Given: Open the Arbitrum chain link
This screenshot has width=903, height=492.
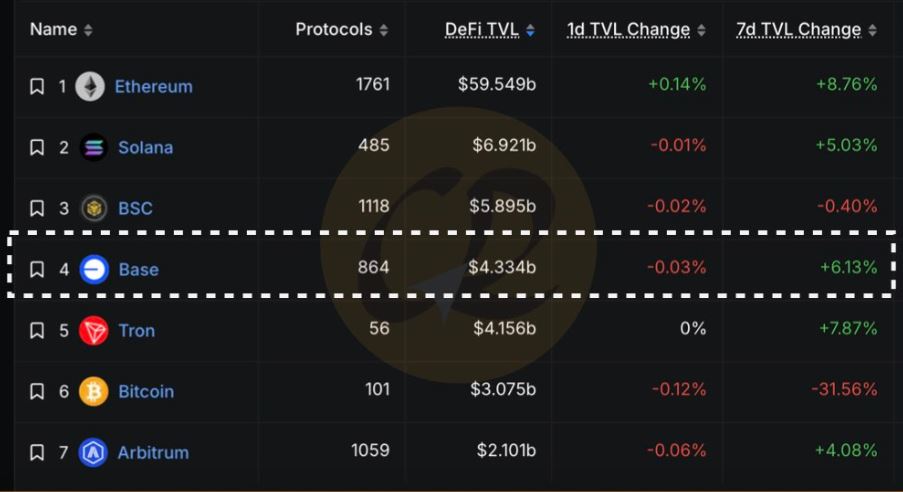Looking at the screenshot, I should pos(153,452).
